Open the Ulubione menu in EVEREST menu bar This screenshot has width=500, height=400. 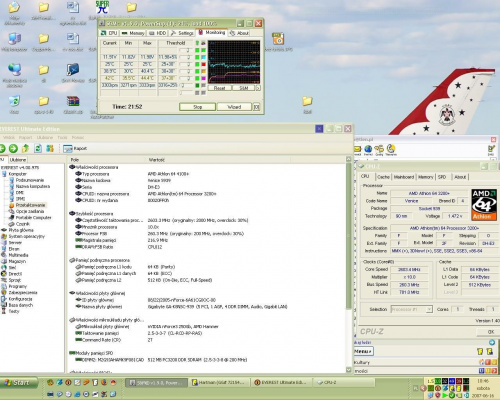pos(45,137)
